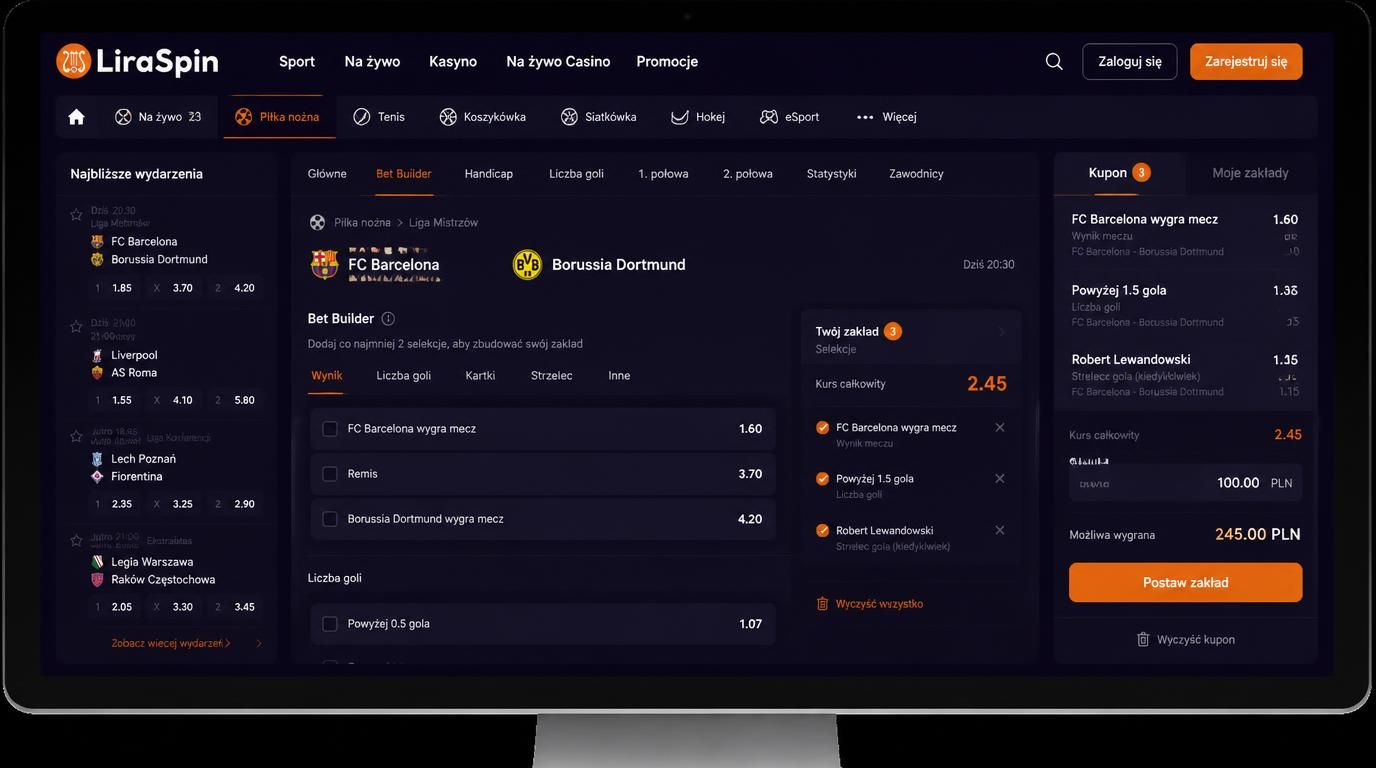Remove Powyżej 1.5 gola selection
1376x768 pixels.
tap(1000, 478)
